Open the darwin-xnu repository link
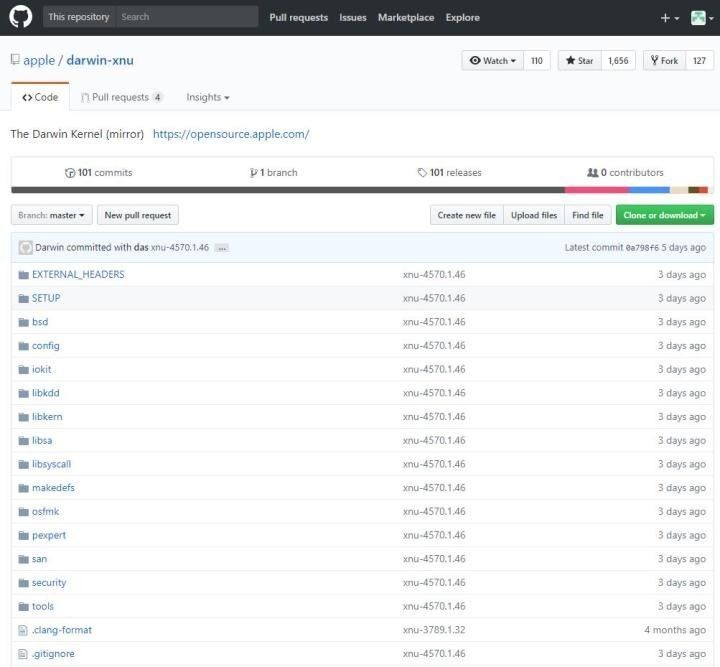This screenshot has width=720, height=667. coord(100,60)
